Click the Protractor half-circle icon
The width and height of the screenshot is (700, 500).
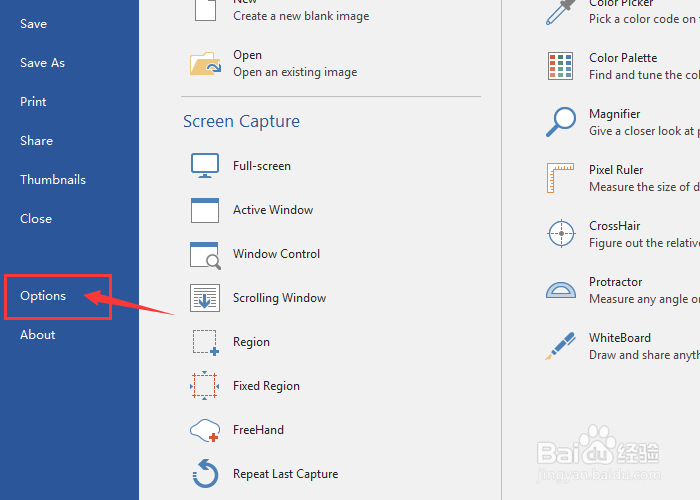pos(561,290)
